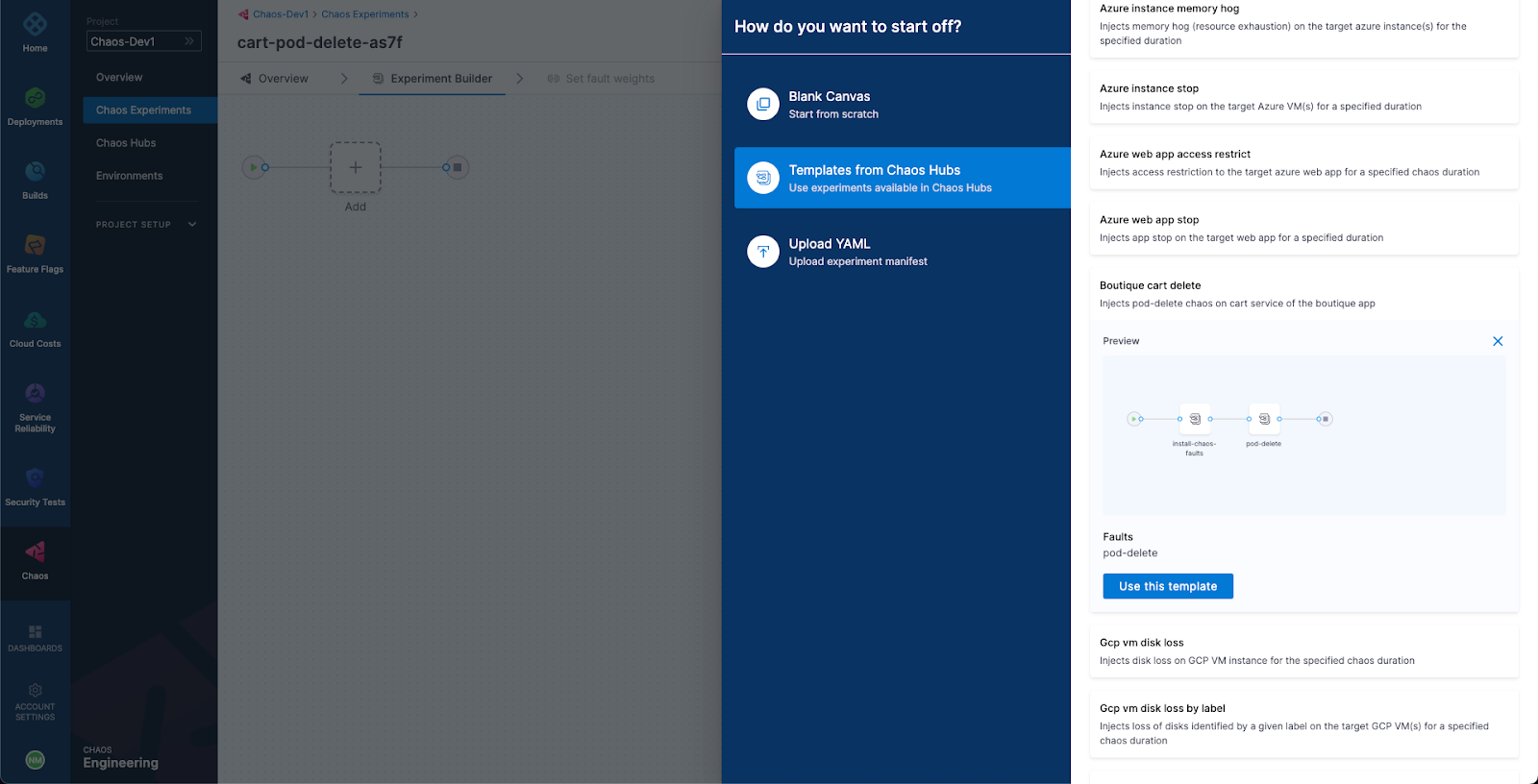The height and width of the screenshot is (784, 1538).
Task: Click the Use this template button
Action: pos(1168,586)
